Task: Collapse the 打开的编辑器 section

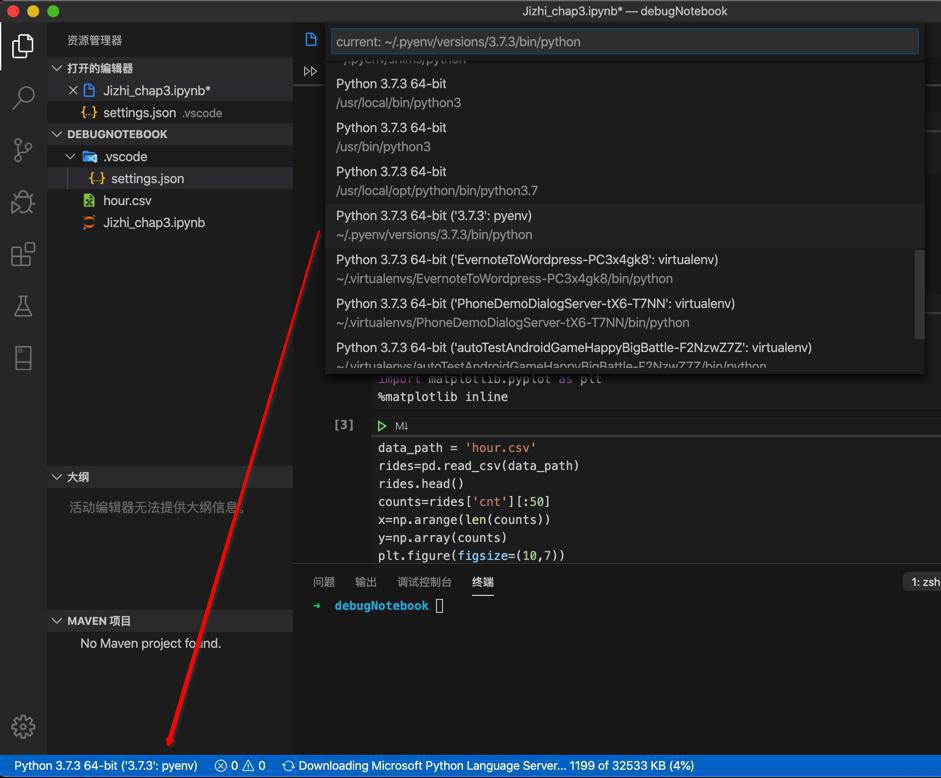Action: pyautogui.click(x=57, y=68)
